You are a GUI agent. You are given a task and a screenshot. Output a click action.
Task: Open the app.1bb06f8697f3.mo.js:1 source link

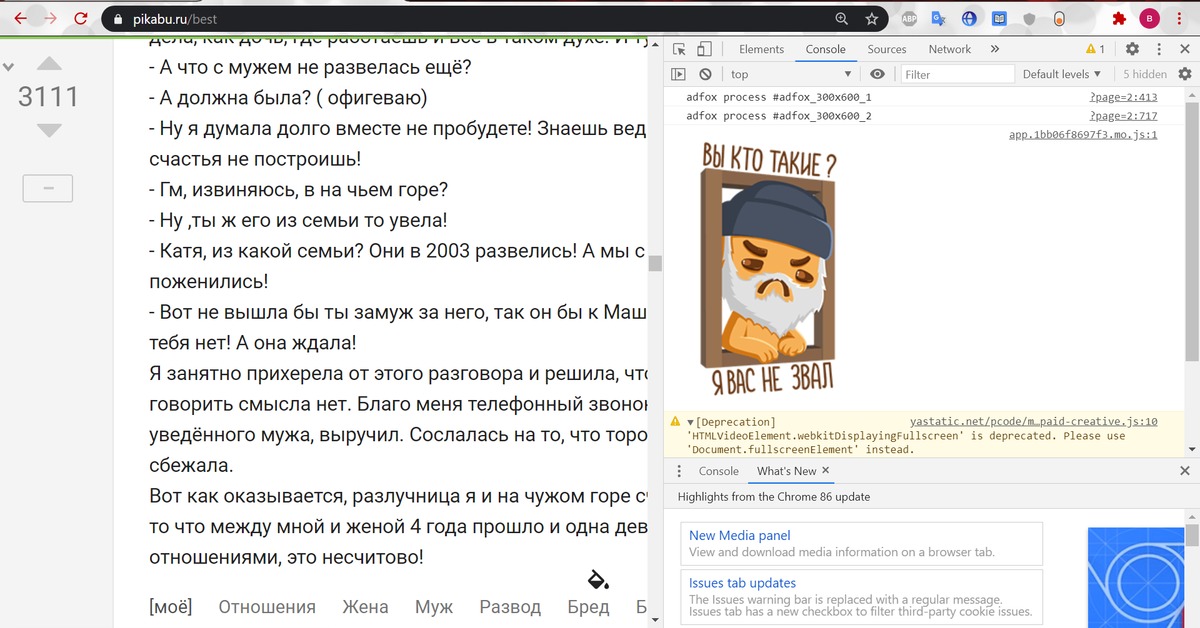click(1082, 134)
